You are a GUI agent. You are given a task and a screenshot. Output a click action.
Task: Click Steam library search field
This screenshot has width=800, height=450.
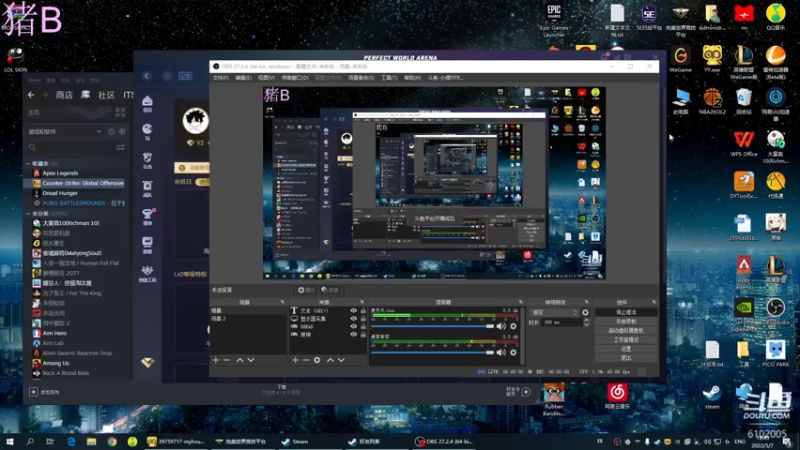tap(71, 147)
